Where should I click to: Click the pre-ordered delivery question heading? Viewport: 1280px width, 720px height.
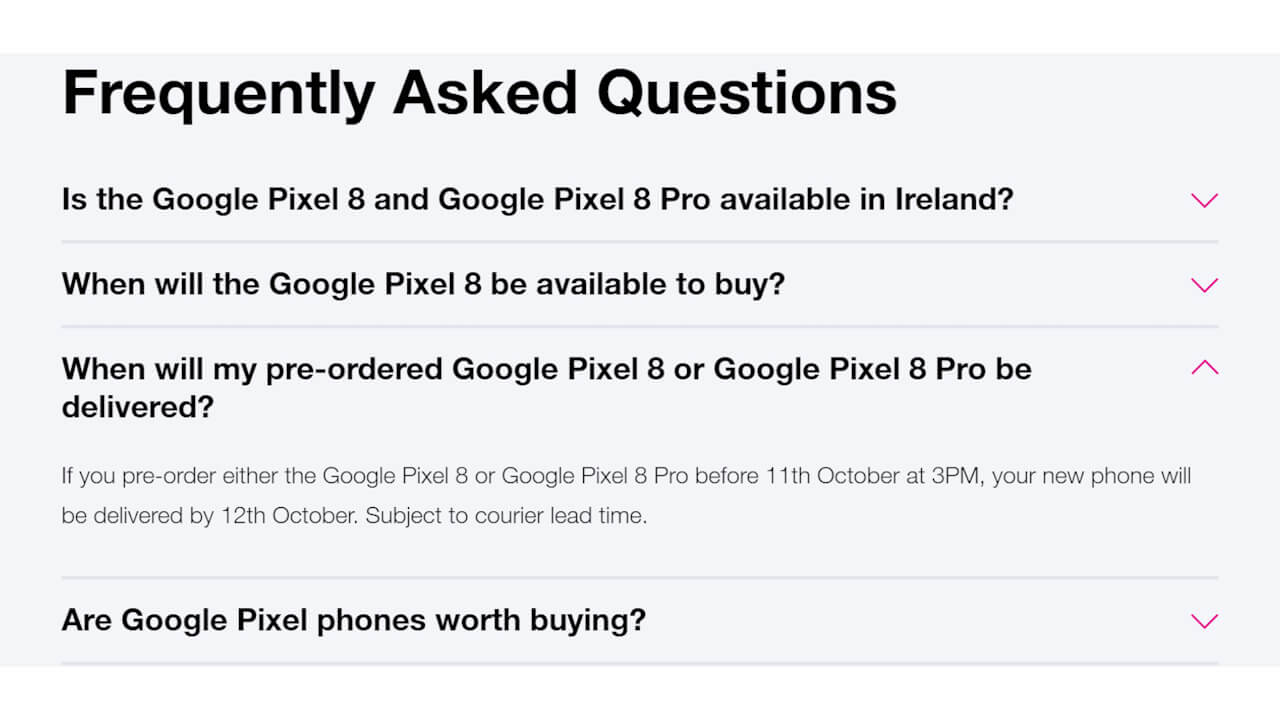pyautogui.click(x=546, y=387)
